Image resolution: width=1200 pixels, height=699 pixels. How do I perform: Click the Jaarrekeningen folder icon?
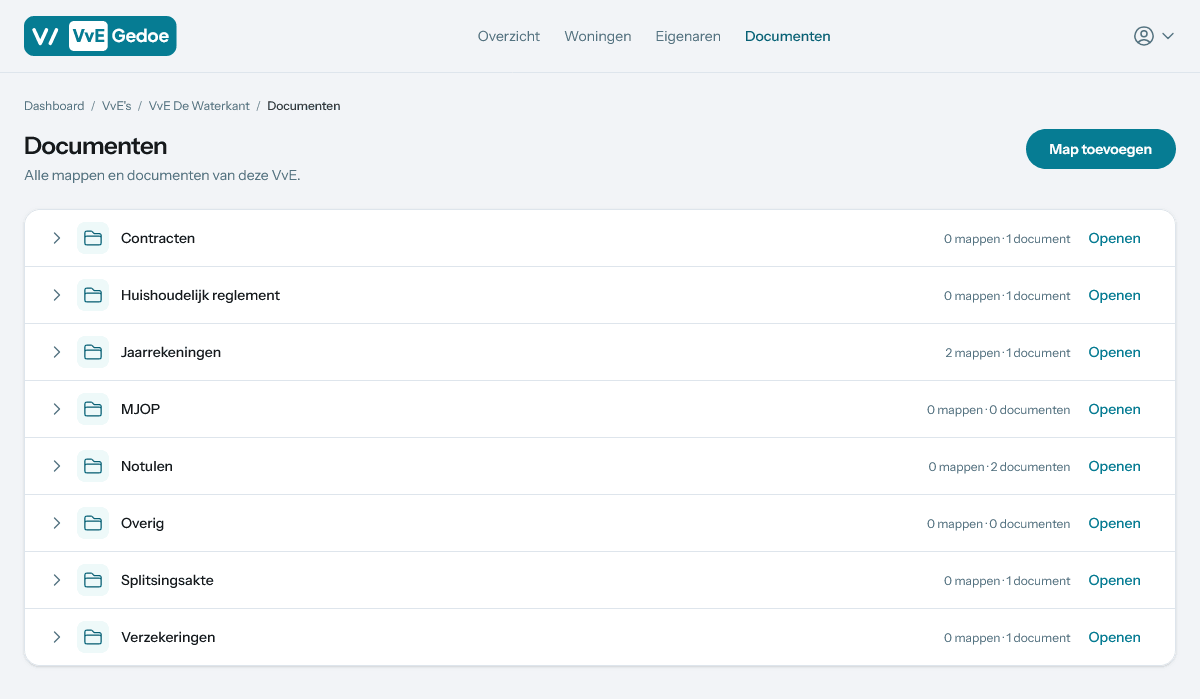coord(93,352)
